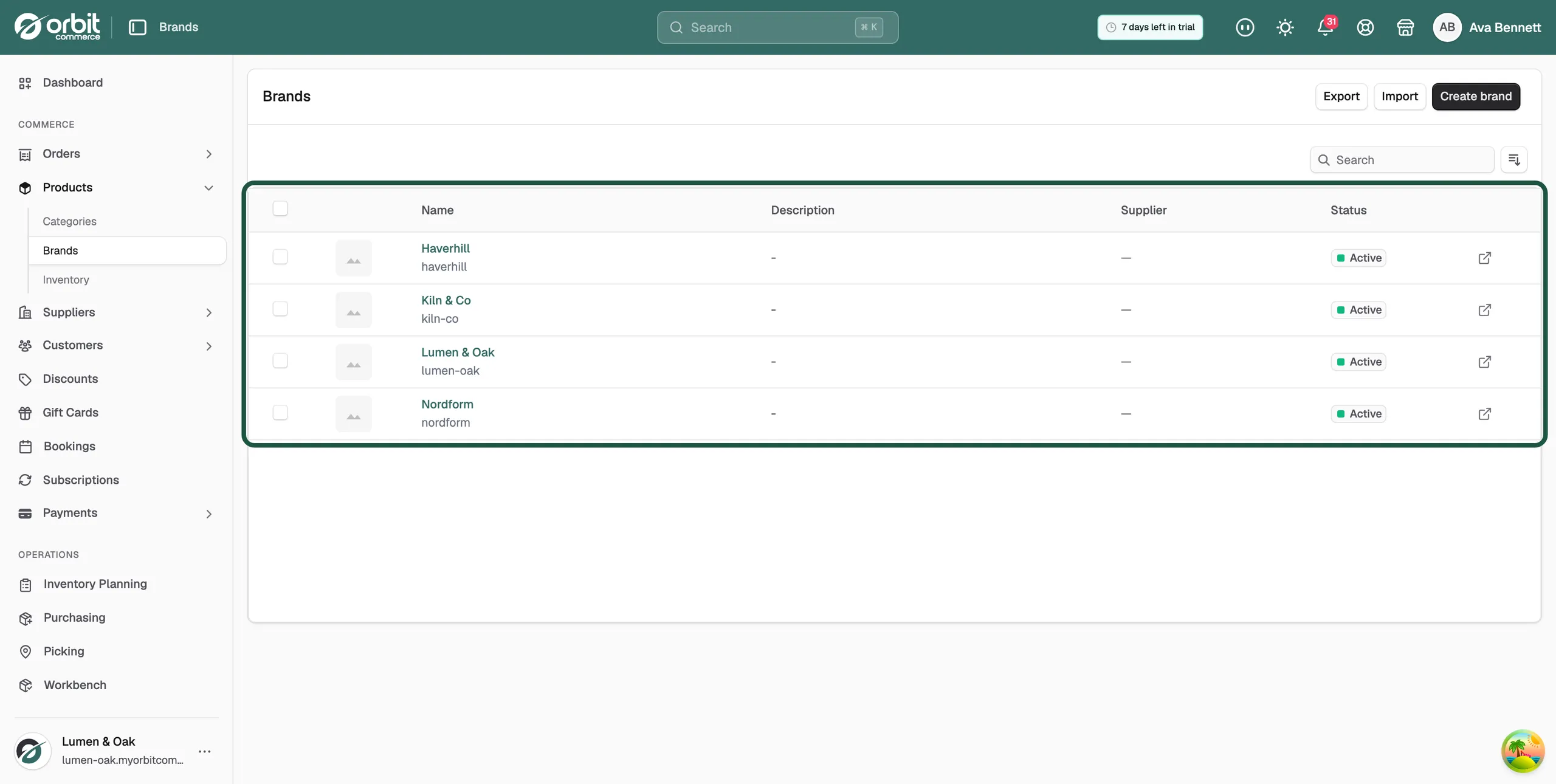Switch theme with the sun icon
Screen dimensions: 1556x784
tap(1285, 27)
